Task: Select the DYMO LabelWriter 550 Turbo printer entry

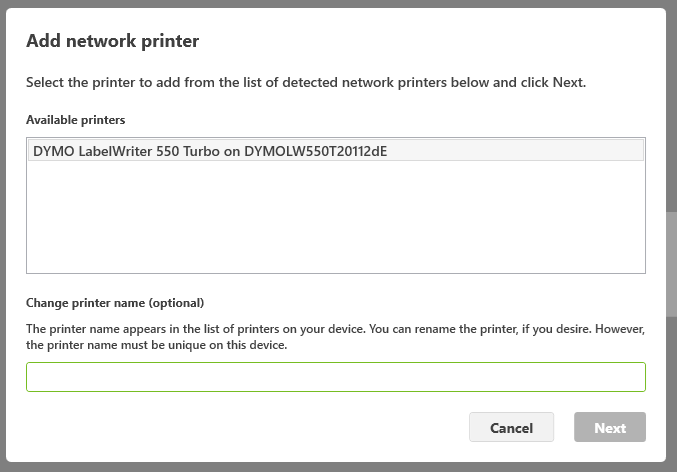Action: tap(336, 151)
